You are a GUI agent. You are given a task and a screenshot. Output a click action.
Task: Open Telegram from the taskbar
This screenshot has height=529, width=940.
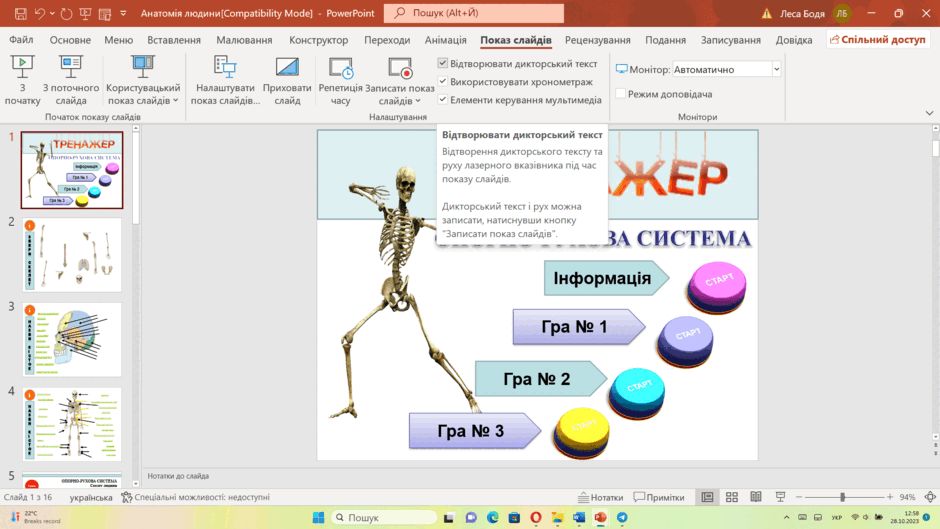622,518
